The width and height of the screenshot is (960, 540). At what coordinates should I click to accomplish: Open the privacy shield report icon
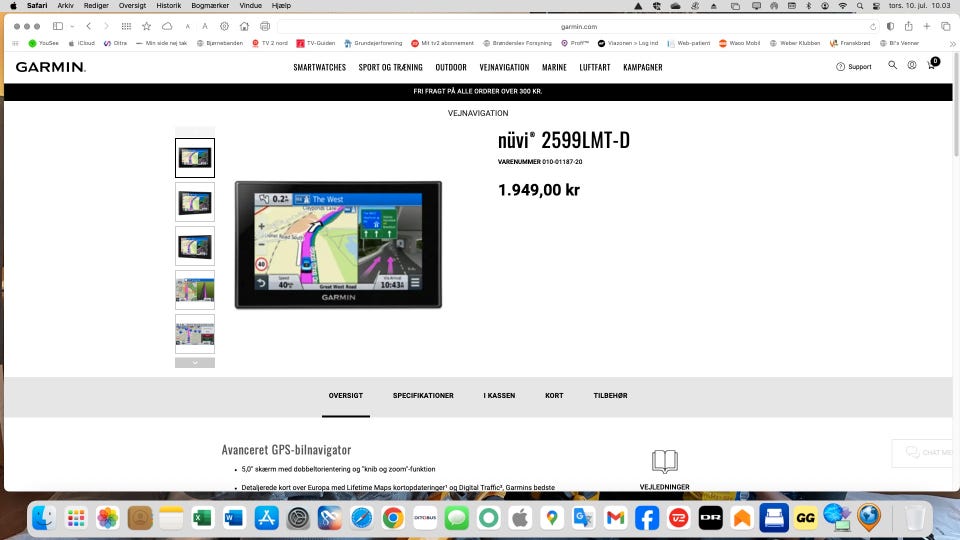pos(890,26)
